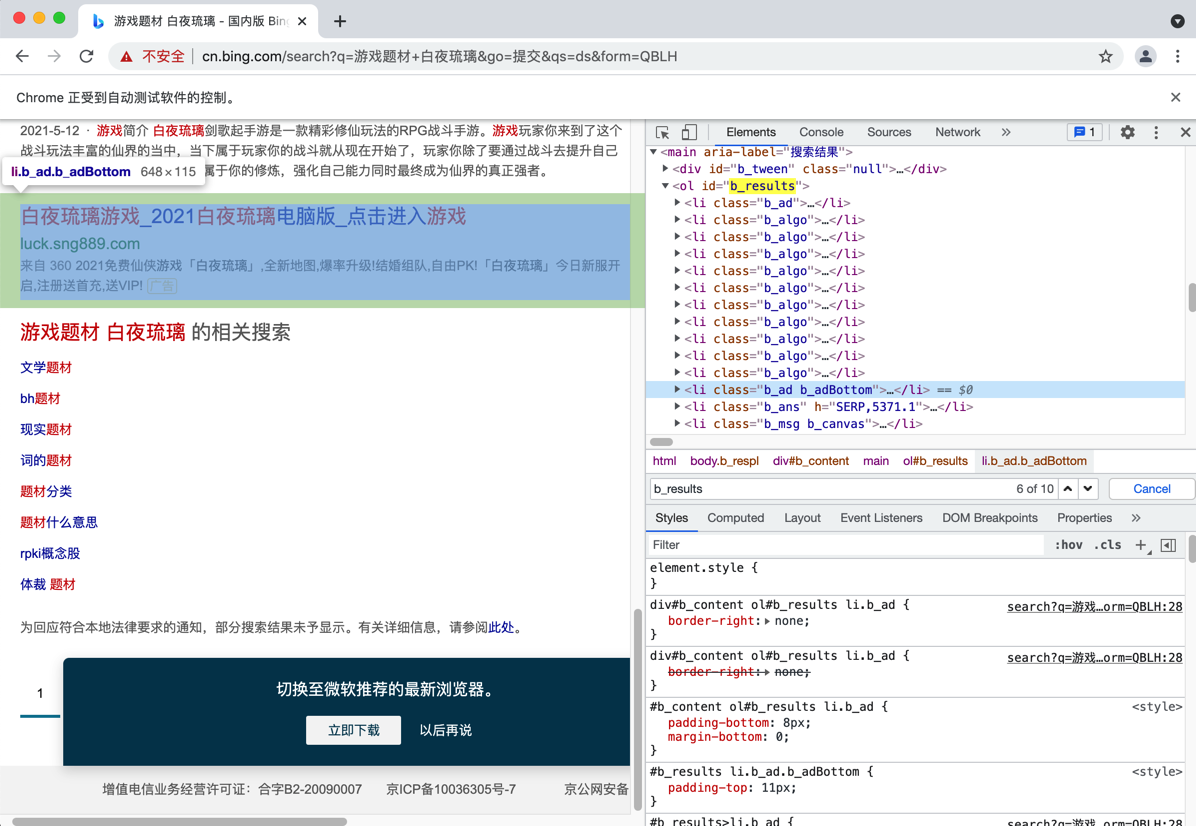The width and height of the screenshot is (1196, 826).
Task: Open the luck.sng889.com ad URL
Action: pyautogui.click(x=80, y=244)
